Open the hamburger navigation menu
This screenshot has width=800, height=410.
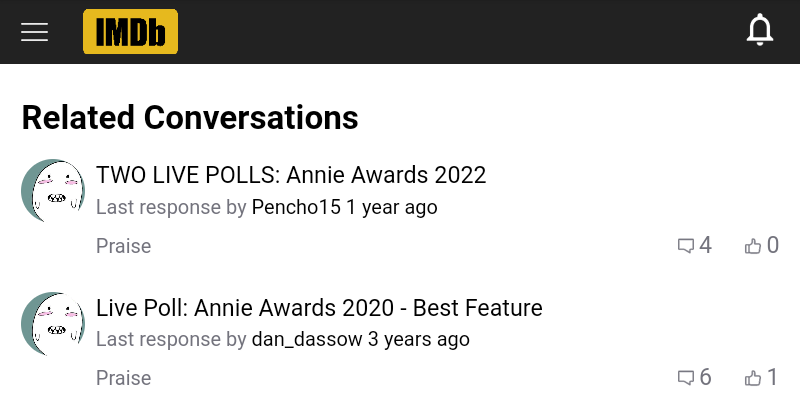click(35, 32)
